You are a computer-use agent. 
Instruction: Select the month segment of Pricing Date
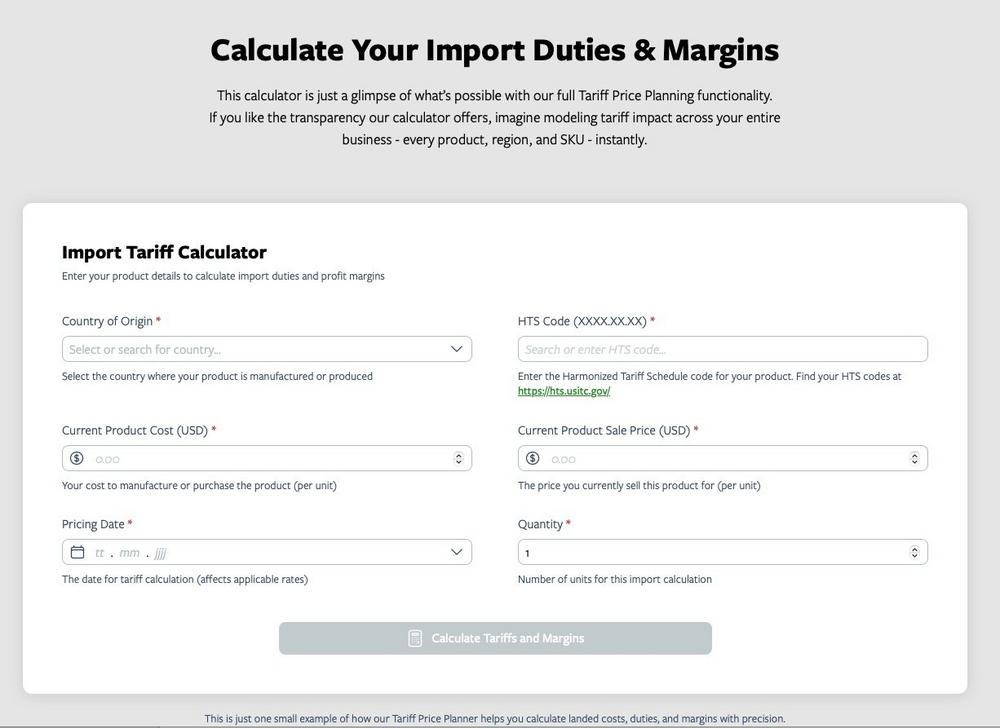129,553
